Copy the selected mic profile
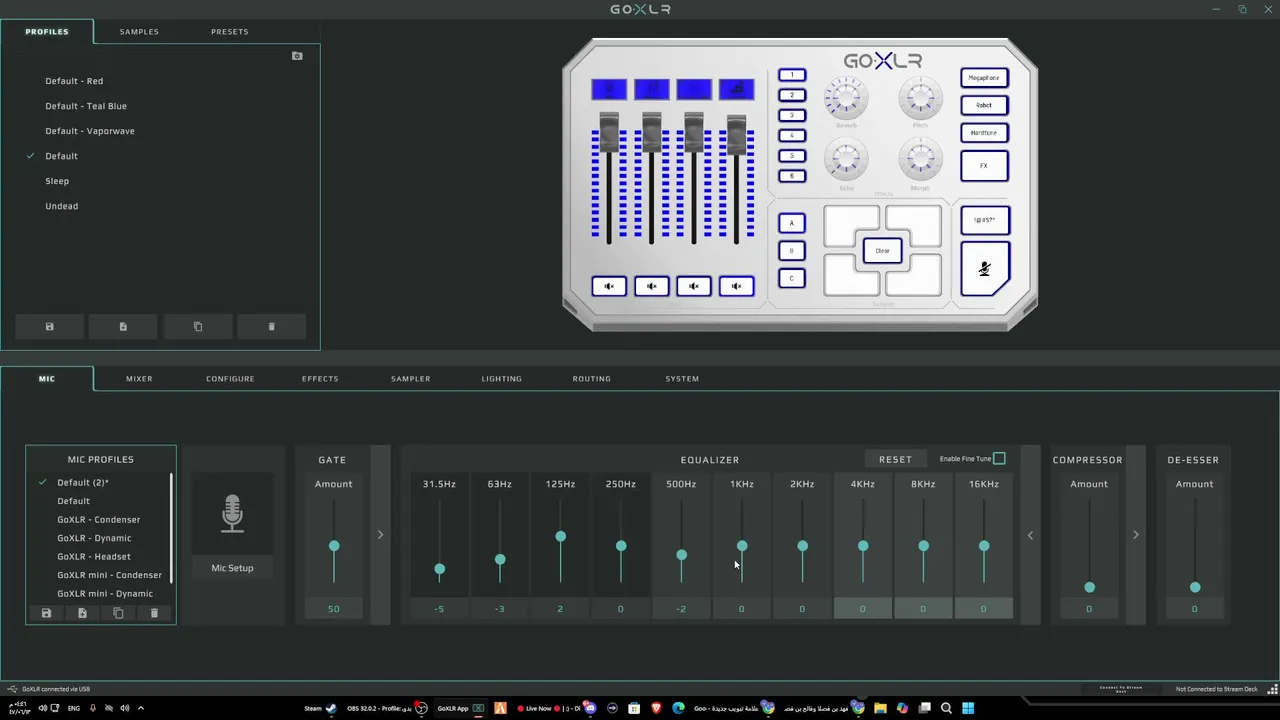This screenshot has width=1280, height=720. pos(118,613)
